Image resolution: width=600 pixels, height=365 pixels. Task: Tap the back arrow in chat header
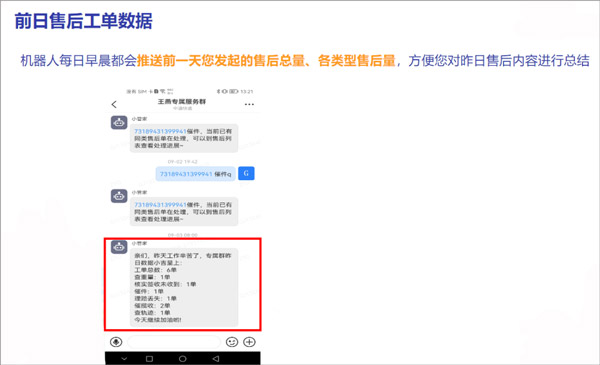(x=114, y=104)
